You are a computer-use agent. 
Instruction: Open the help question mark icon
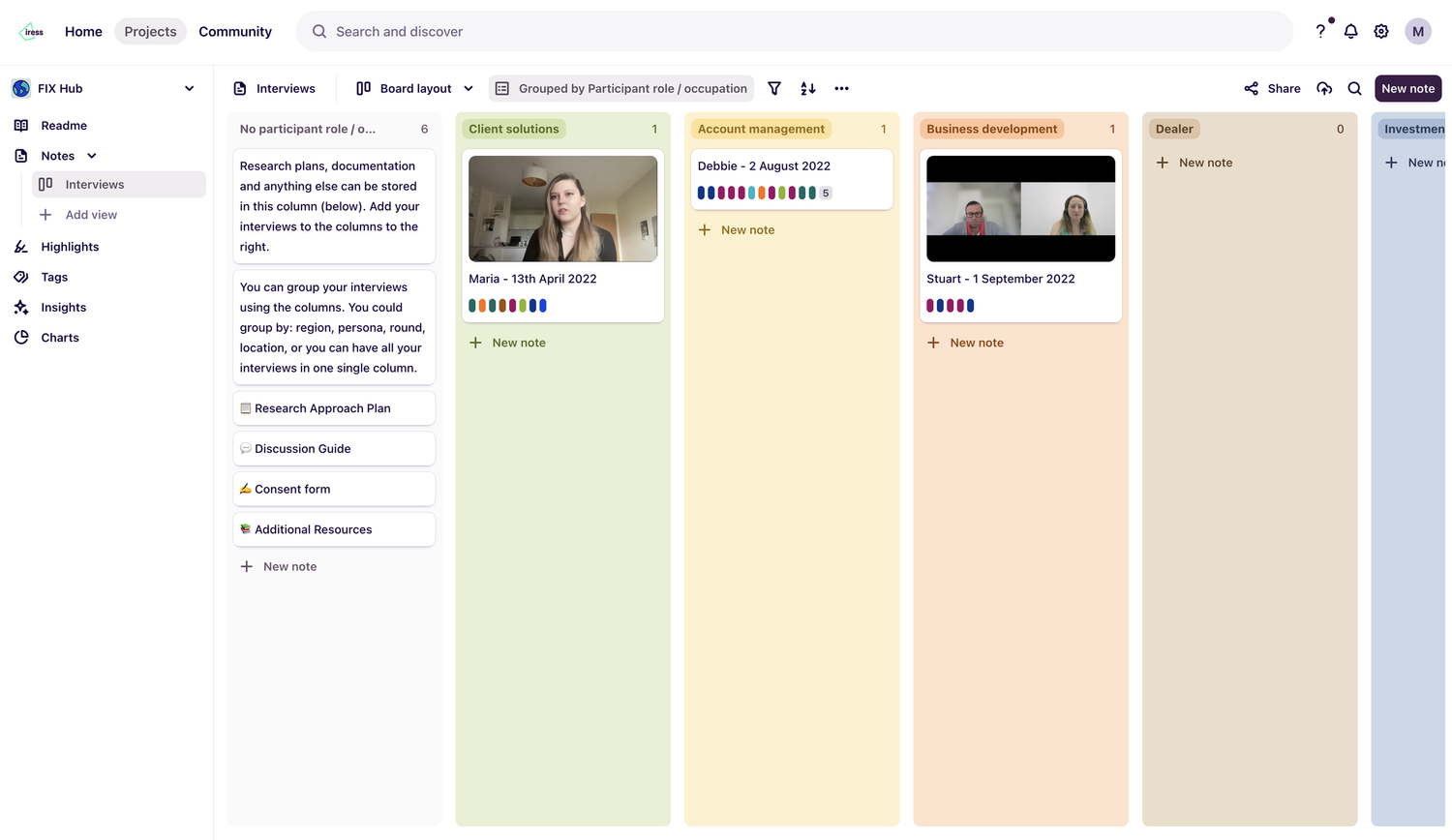[1320, 31]
